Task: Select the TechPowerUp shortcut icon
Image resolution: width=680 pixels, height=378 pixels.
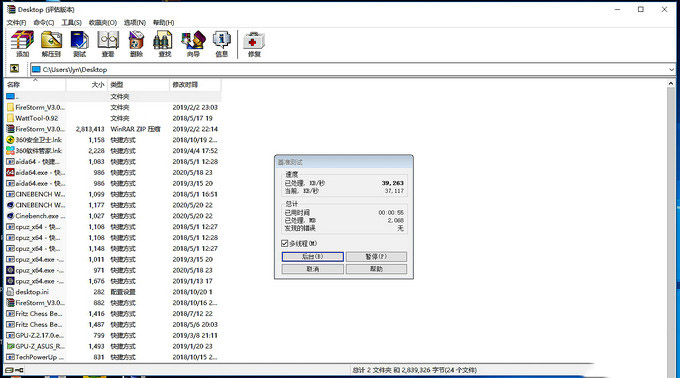Action: tap(10, 357)
